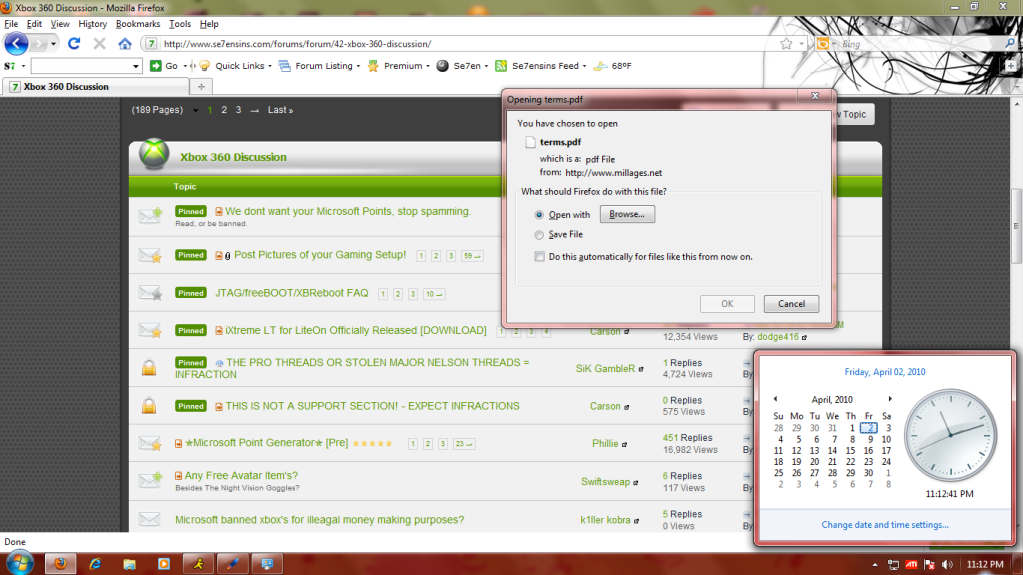Open Firefox from the taskbar
This screenshot has height=575, width=1023.
coord(60,564)
